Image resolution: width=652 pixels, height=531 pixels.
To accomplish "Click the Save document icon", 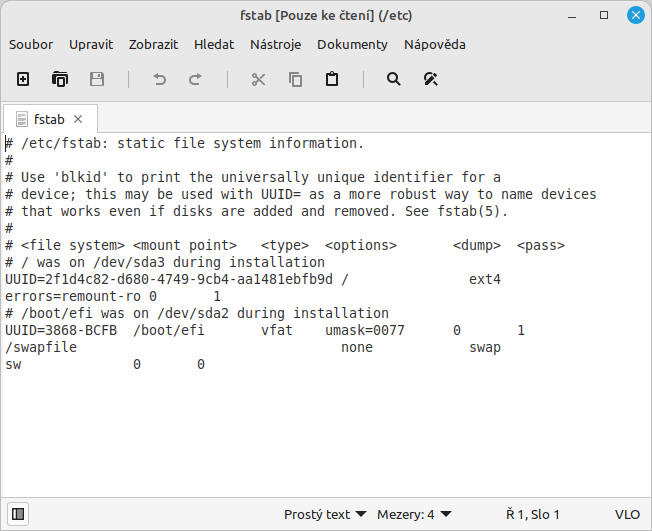I will click(97, 79).
